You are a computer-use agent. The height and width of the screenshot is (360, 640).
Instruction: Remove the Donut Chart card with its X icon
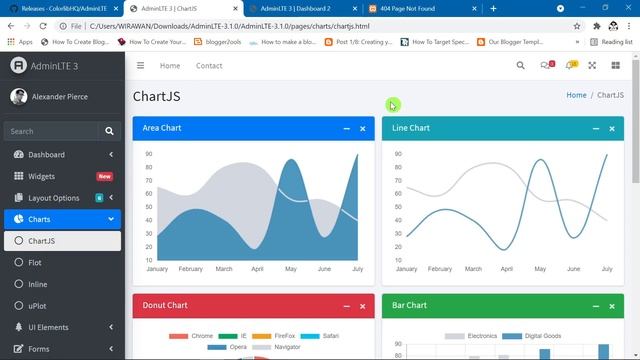click(362, 306)
